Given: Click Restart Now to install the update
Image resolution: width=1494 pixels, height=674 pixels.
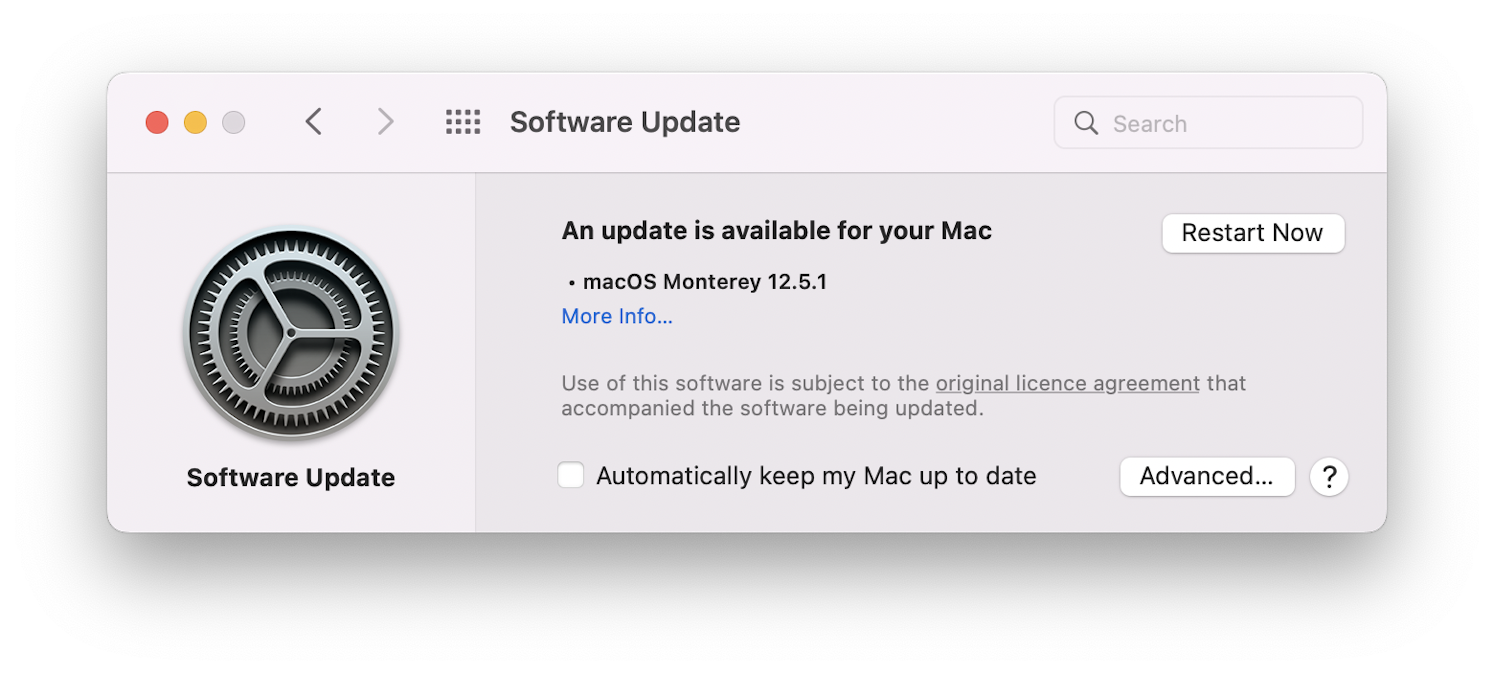Looking at the screenshot, I should coord(1252,233).
